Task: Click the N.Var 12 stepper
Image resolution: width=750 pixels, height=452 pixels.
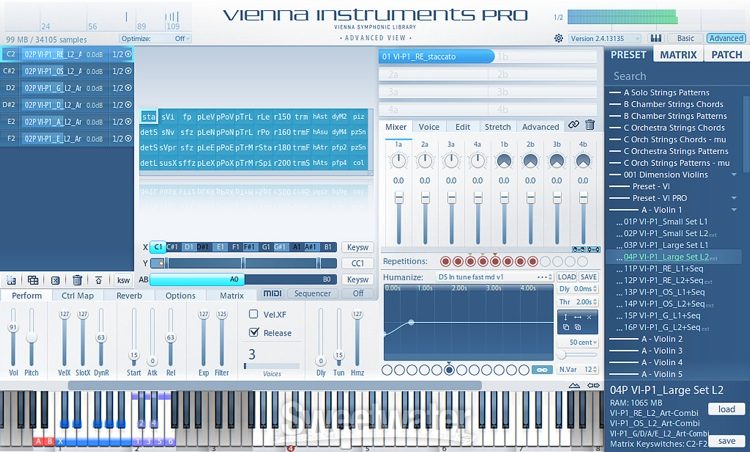Action: (595, 370)
